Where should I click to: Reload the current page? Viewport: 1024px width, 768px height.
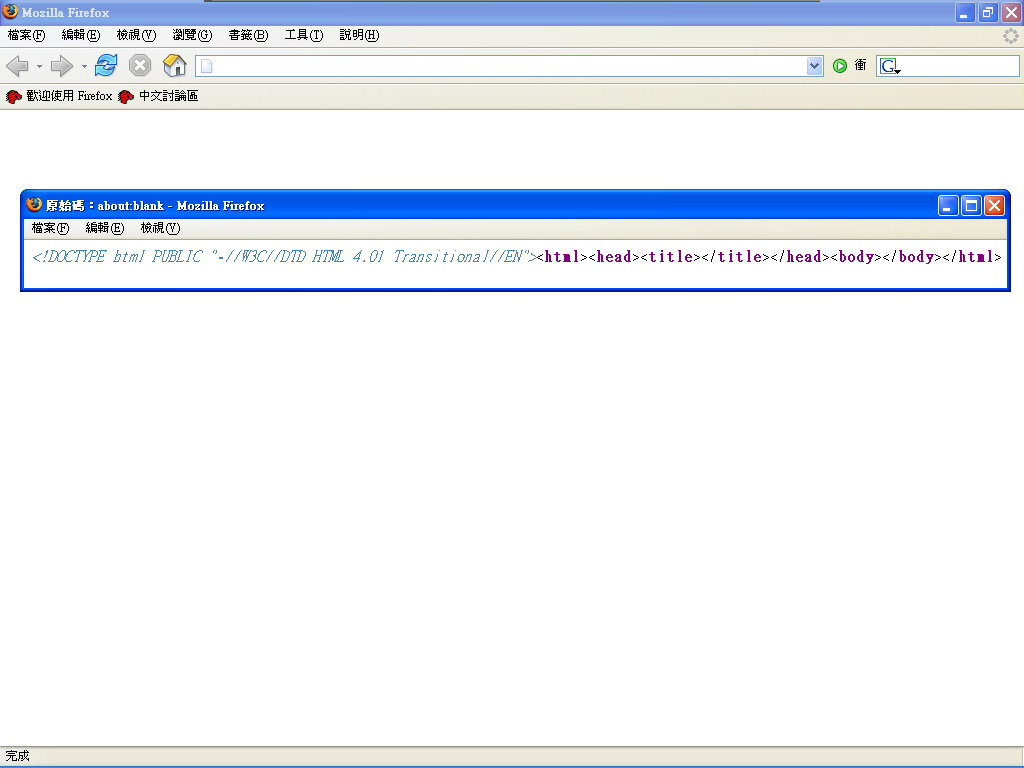click(106, 66)
